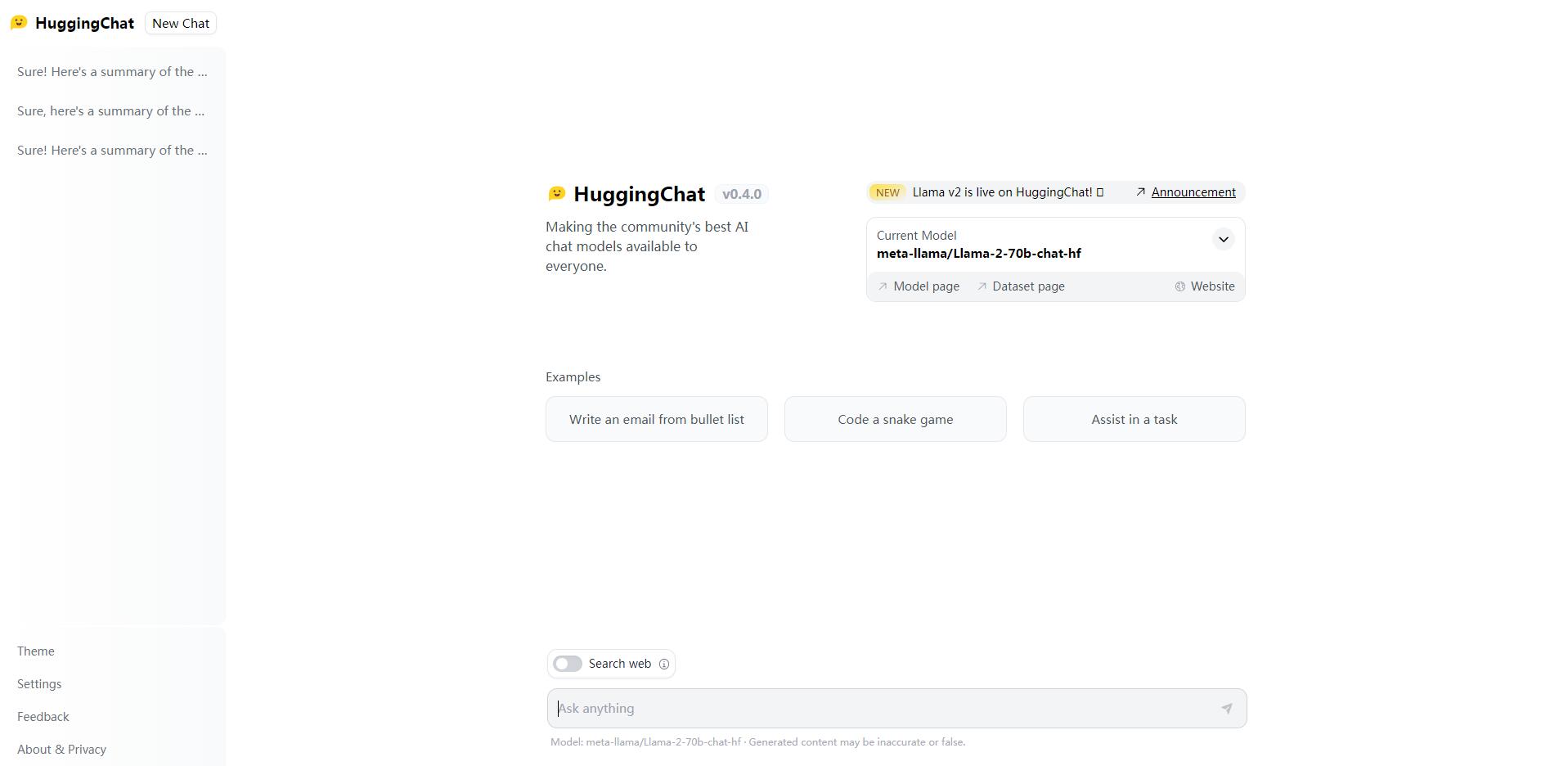Open the Search web info icon
Image resolution: width=1568 pixels, height=766 pixels.
pos(664,665)
